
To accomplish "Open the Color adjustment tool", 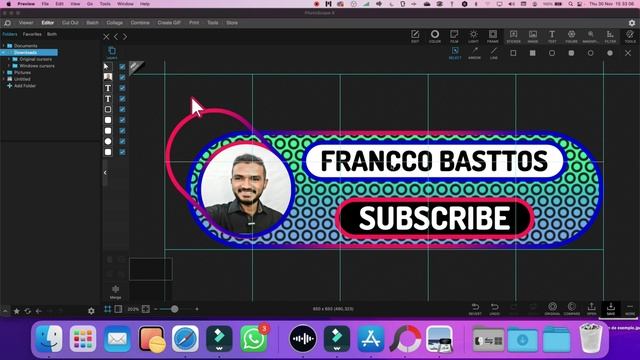I will click(x=435, y=36).
